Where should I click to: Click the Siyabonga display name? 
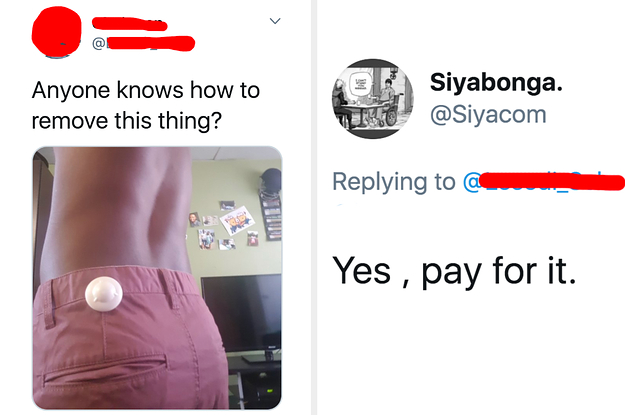(496, 83)
